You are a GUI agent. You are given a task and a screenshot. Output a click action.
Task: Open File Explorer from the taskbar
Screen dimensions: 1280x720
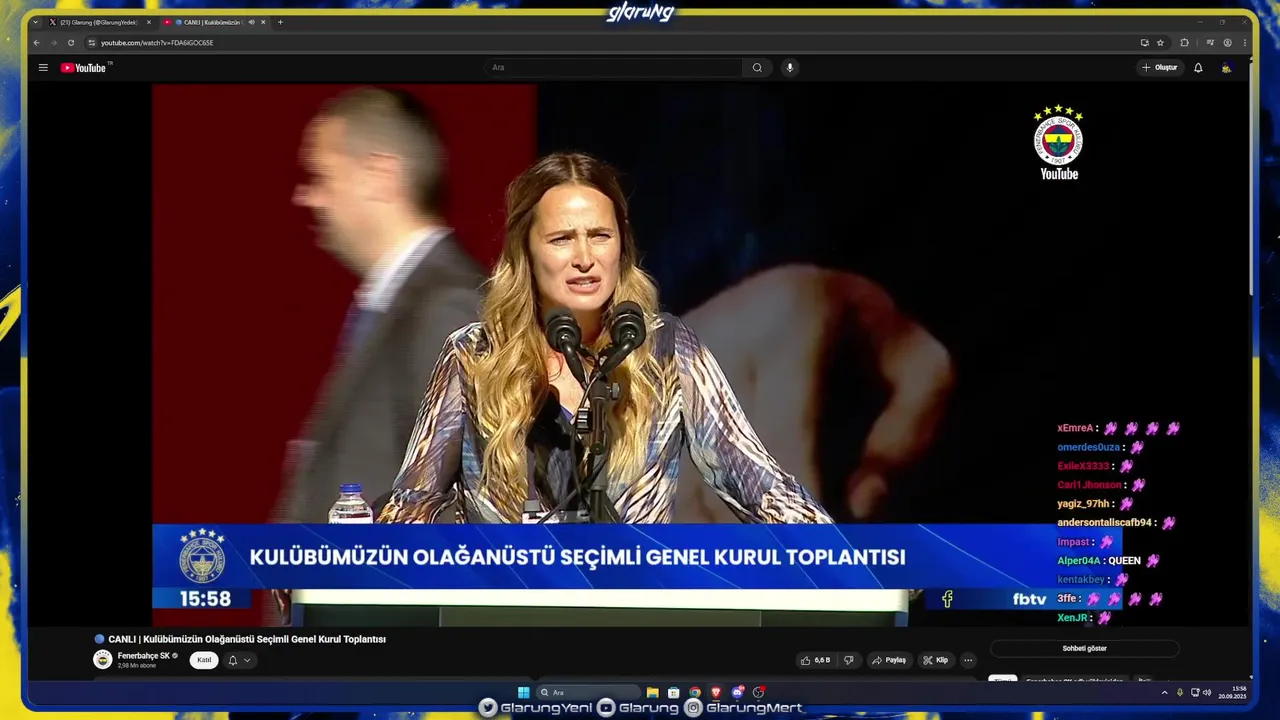pyautogui.click(x=652, y=692)
